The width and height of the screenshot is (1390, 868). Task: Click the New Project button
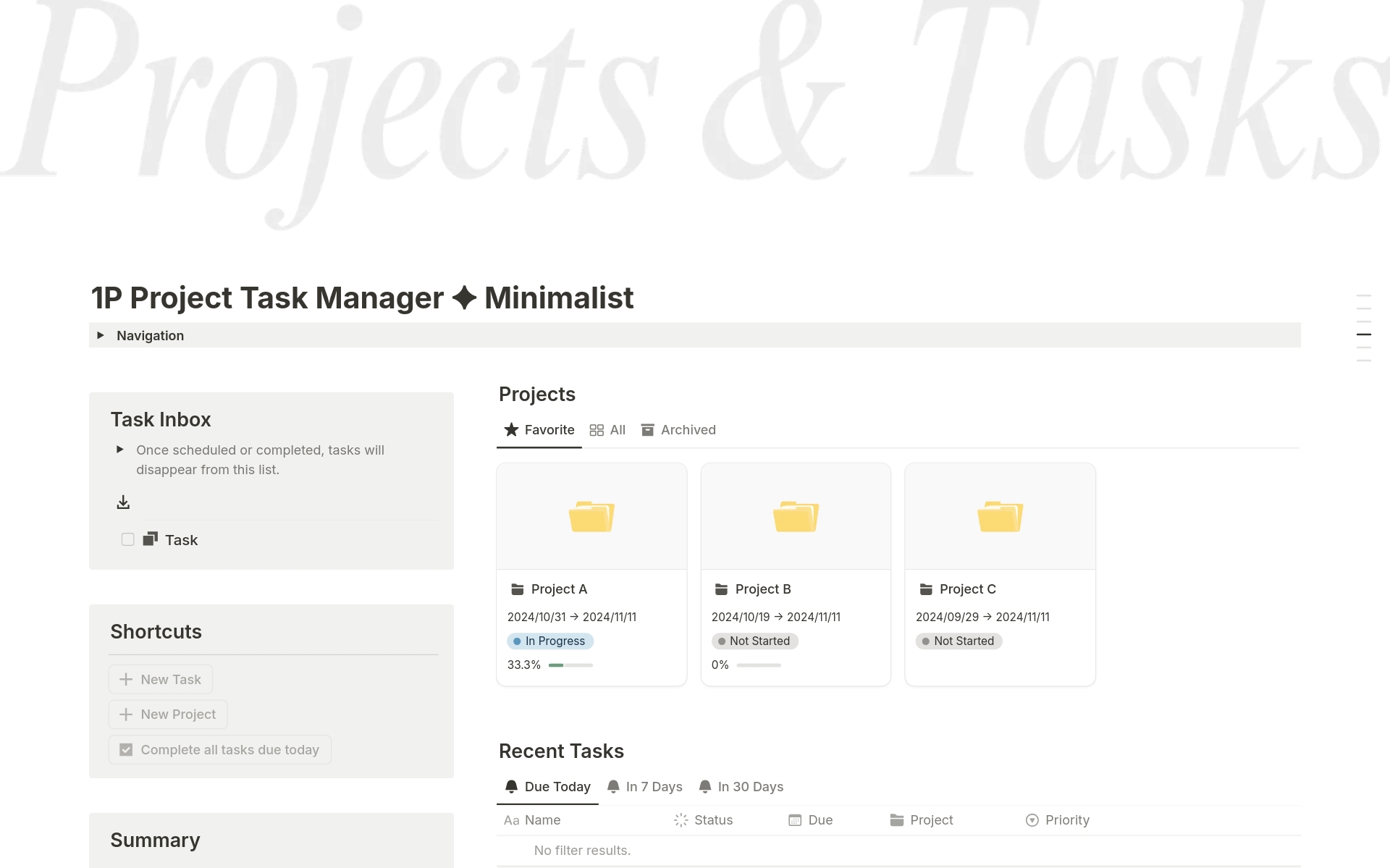pyautogui.click(x=167, y=714)
